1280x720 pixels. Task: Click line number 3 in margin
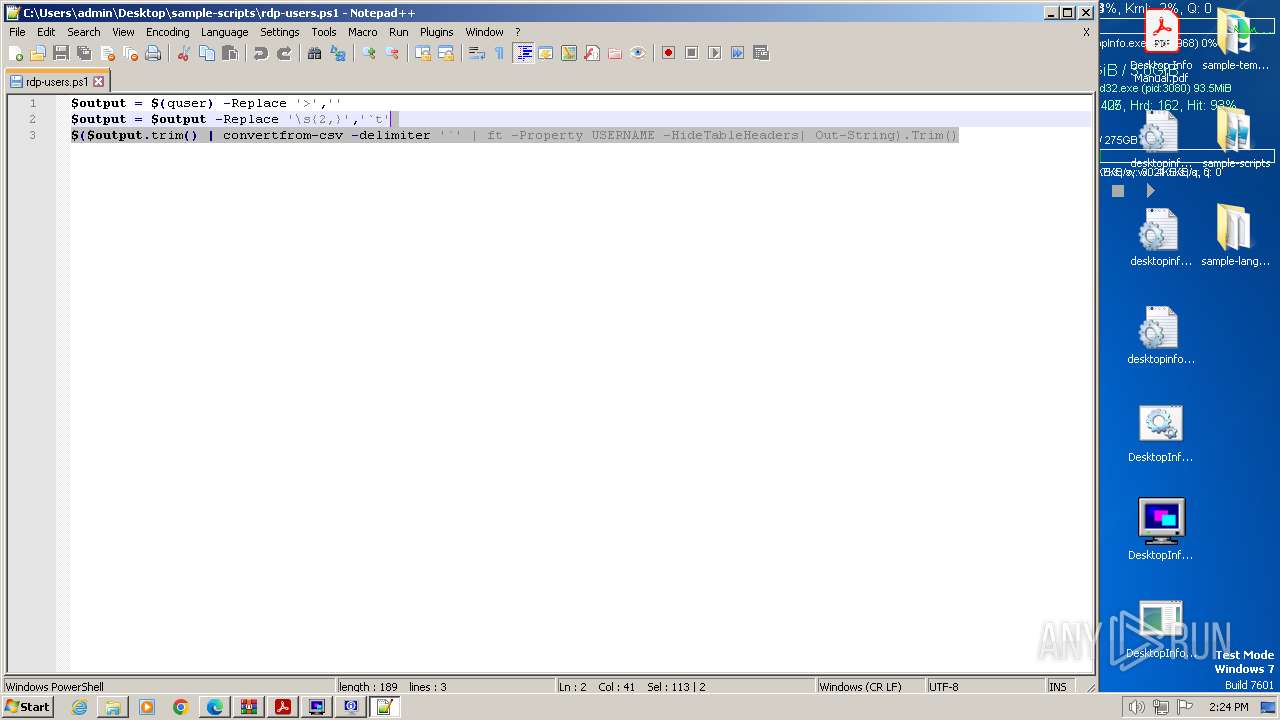32,135
